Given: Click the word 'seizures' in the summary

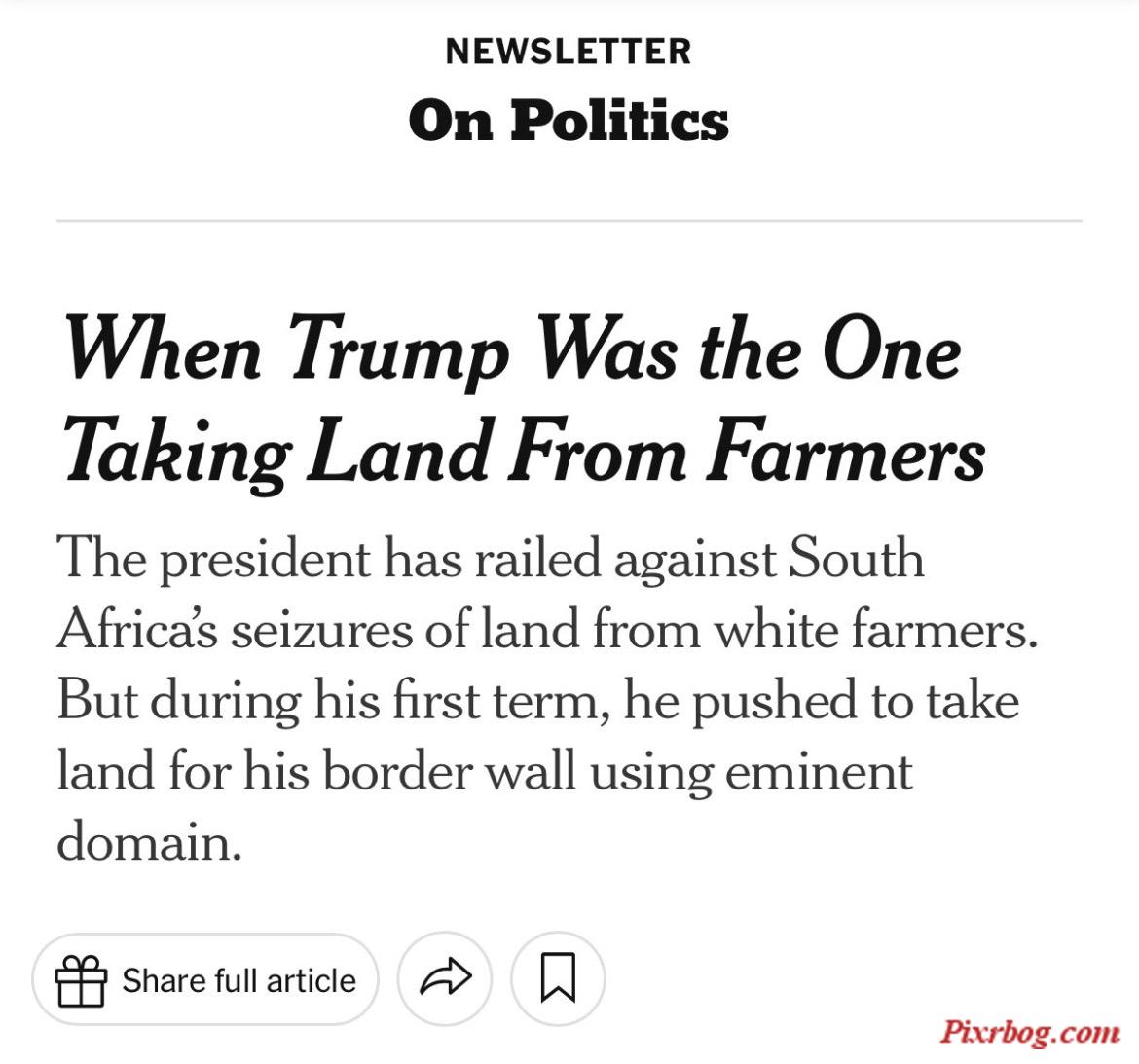Looking at the screenshot, I should [321, 630].
